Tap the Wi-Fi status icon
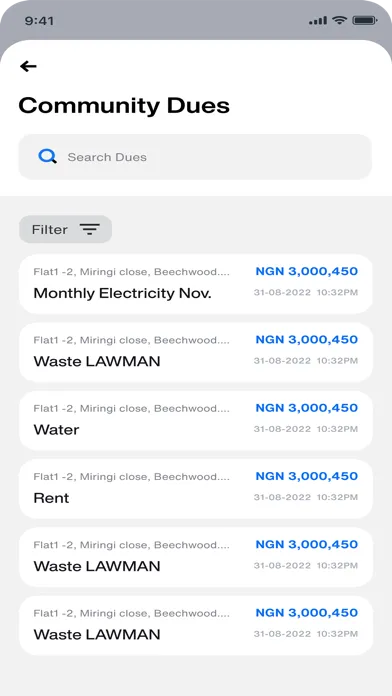This screenshot has height=696, width=392. 340,20
